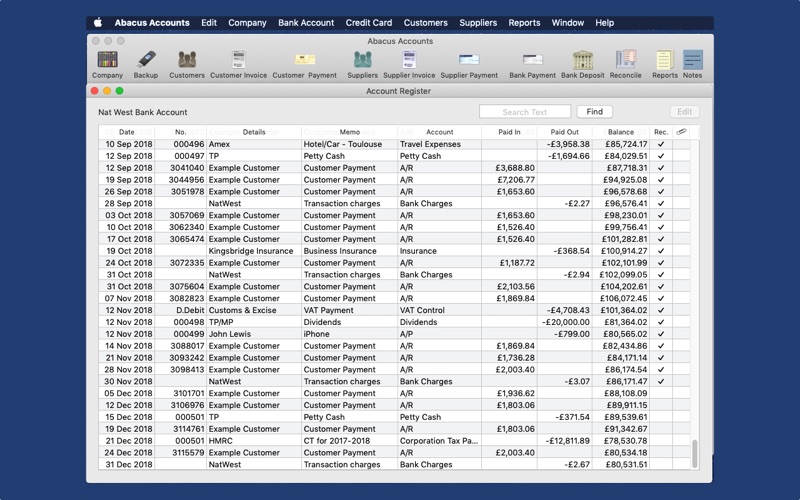Select the £7,206.77 paid in amount

coord(509,180)
